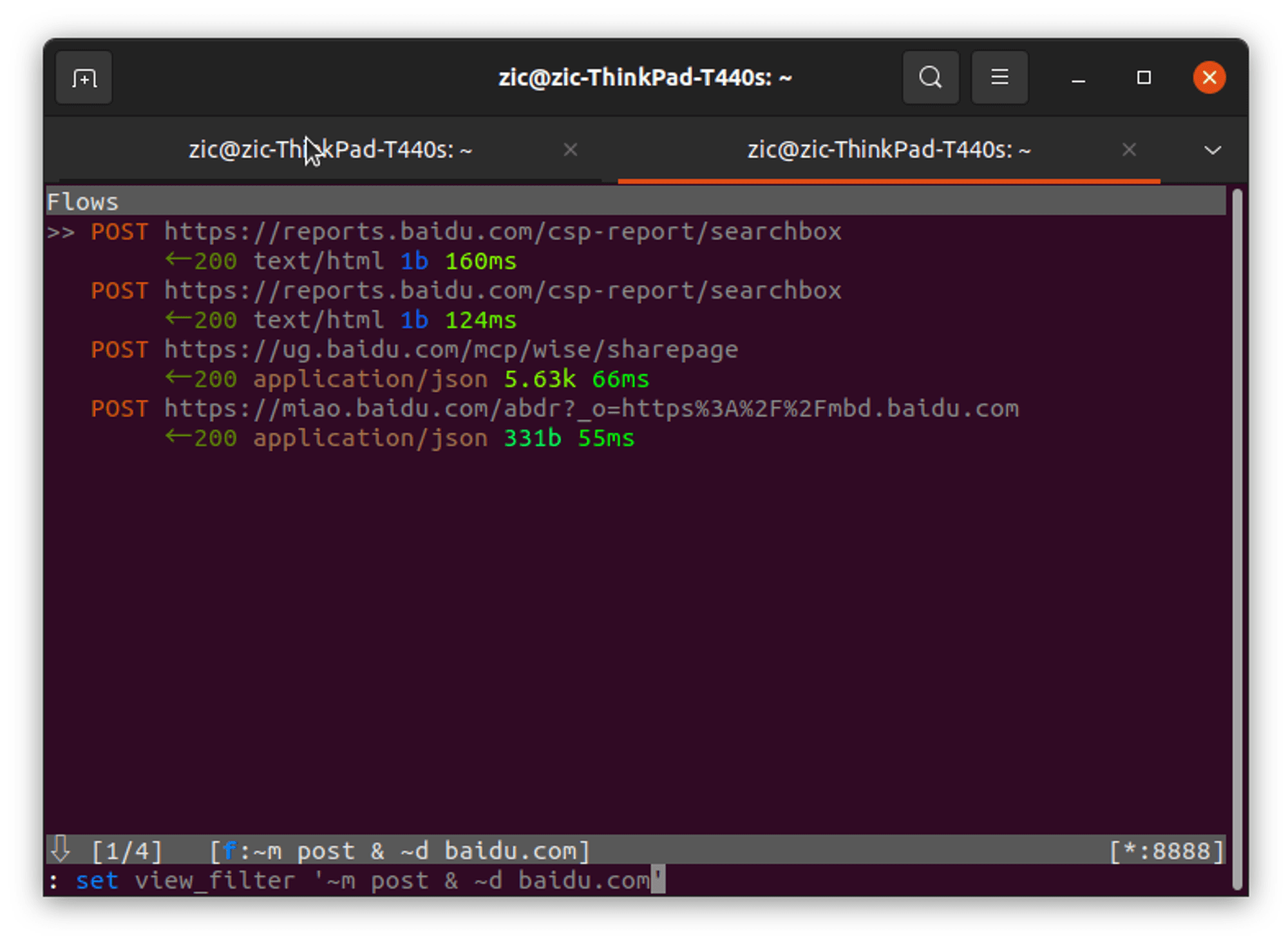Open the hamburger menu

(x=999, y=78)
